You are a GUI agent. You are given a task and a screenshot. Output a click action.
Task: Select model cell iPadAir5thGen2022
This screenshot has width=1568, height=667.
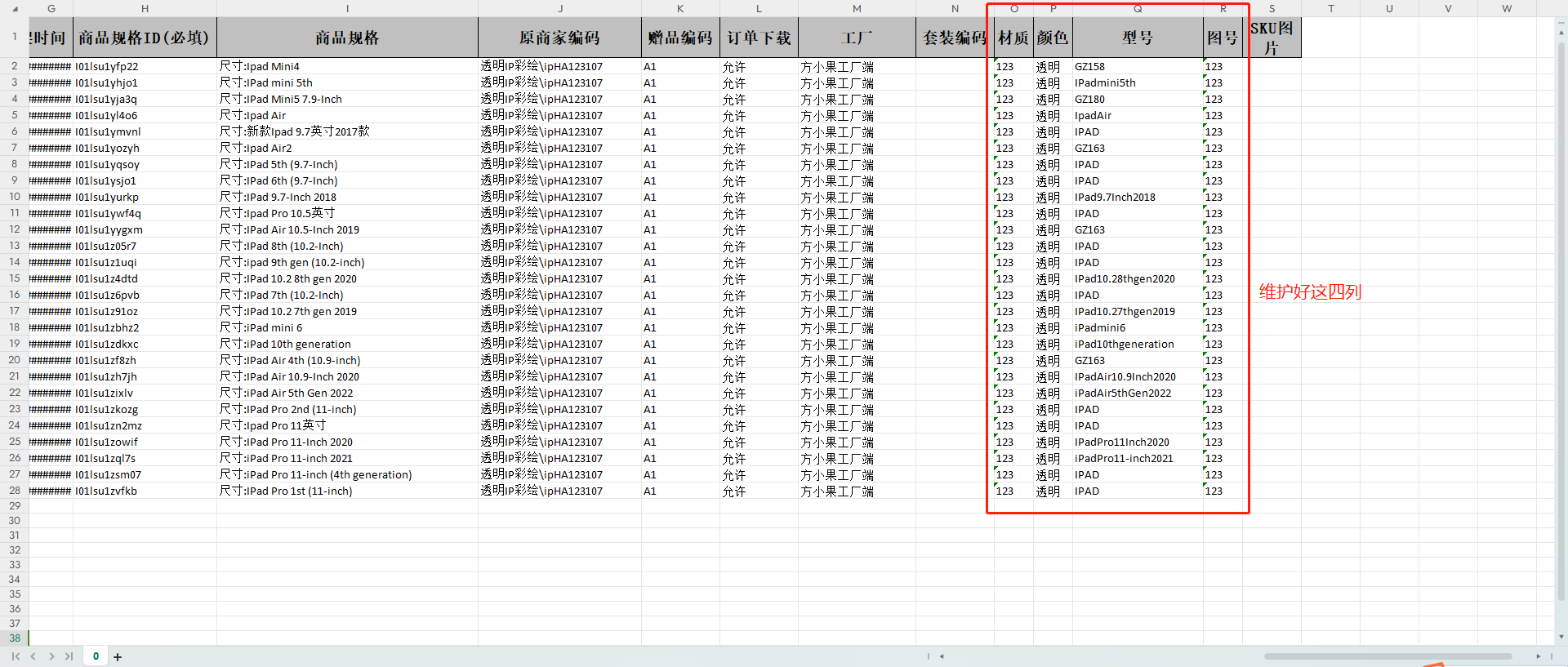1138,393
